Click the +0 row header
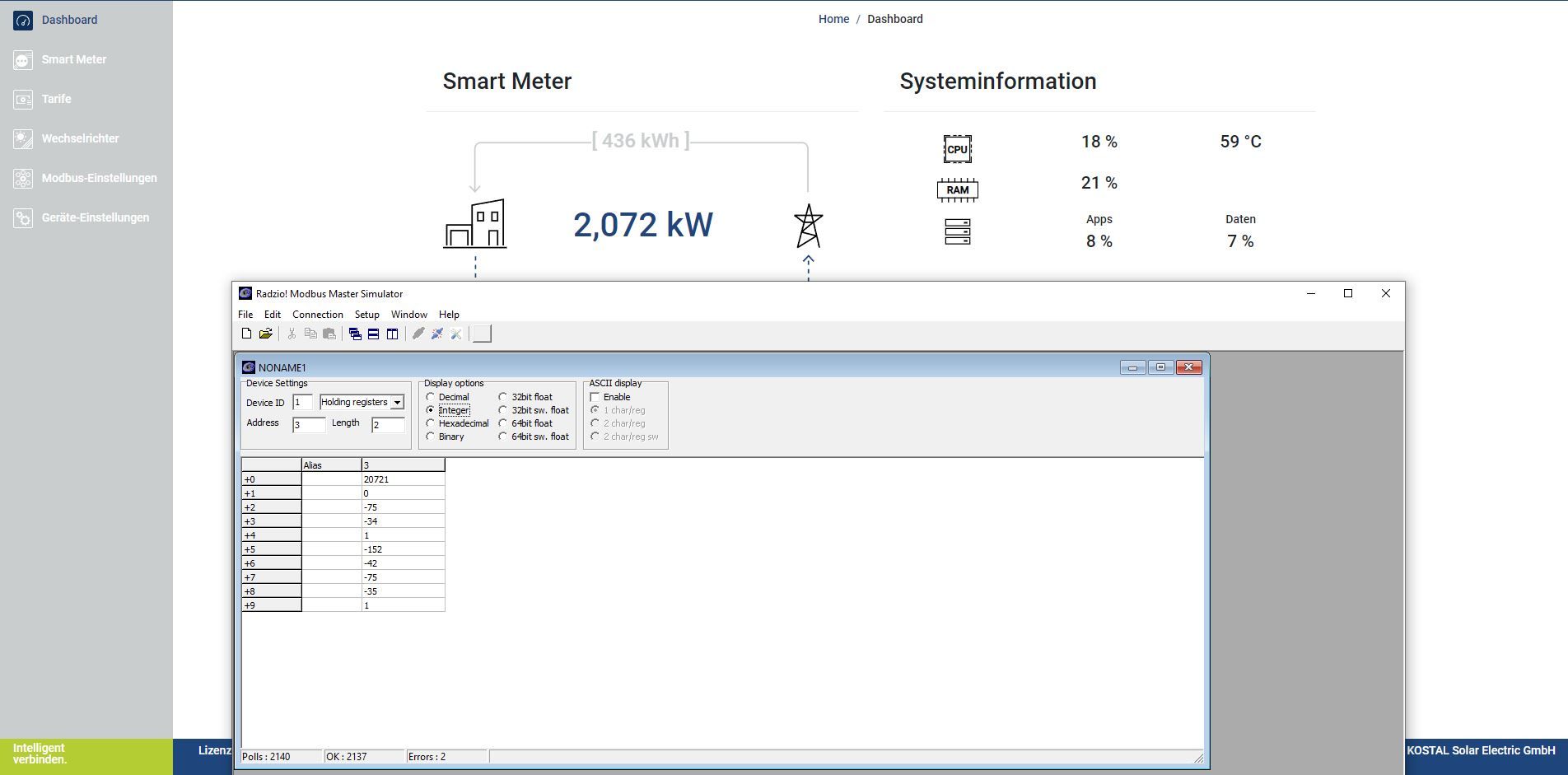Image resolution: width=1568 pixels, height=775 pixels. [272, 479]
